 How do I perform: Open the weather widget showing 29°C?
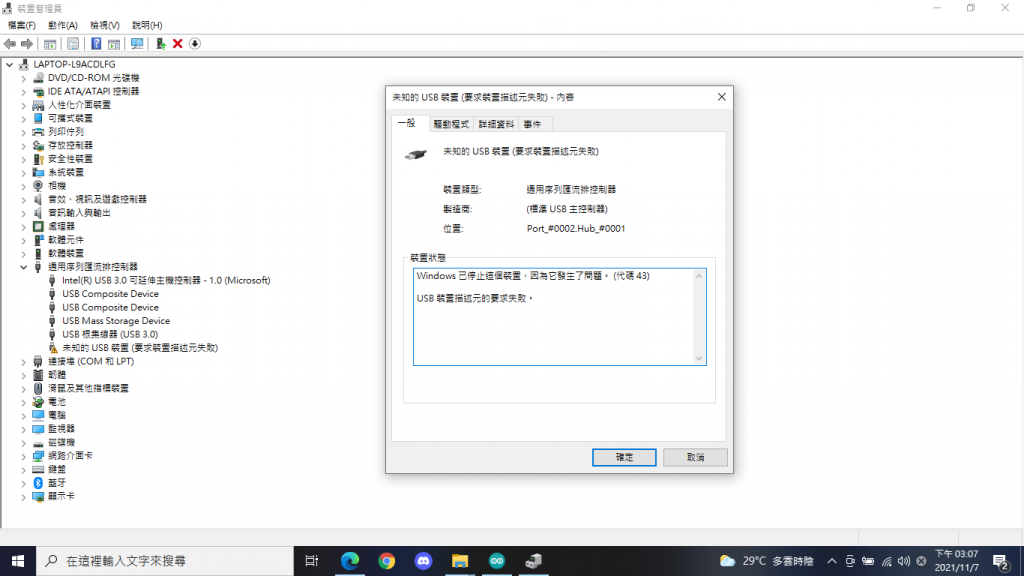[x=766, y=561]
